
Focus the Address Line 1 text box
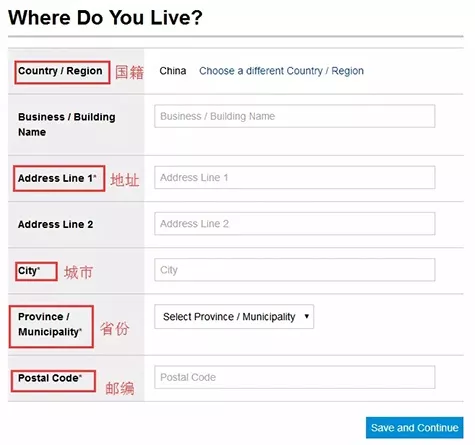tap(295, 177)
